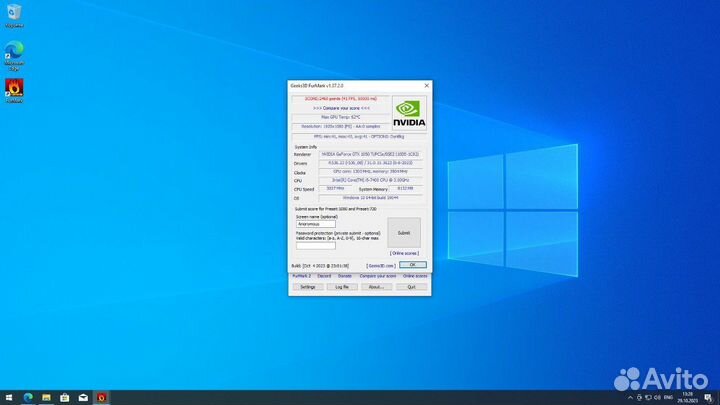This screenshot has height=405, width=720.
Task: Open the FurMark 2 link
Action: click(302, 276)
